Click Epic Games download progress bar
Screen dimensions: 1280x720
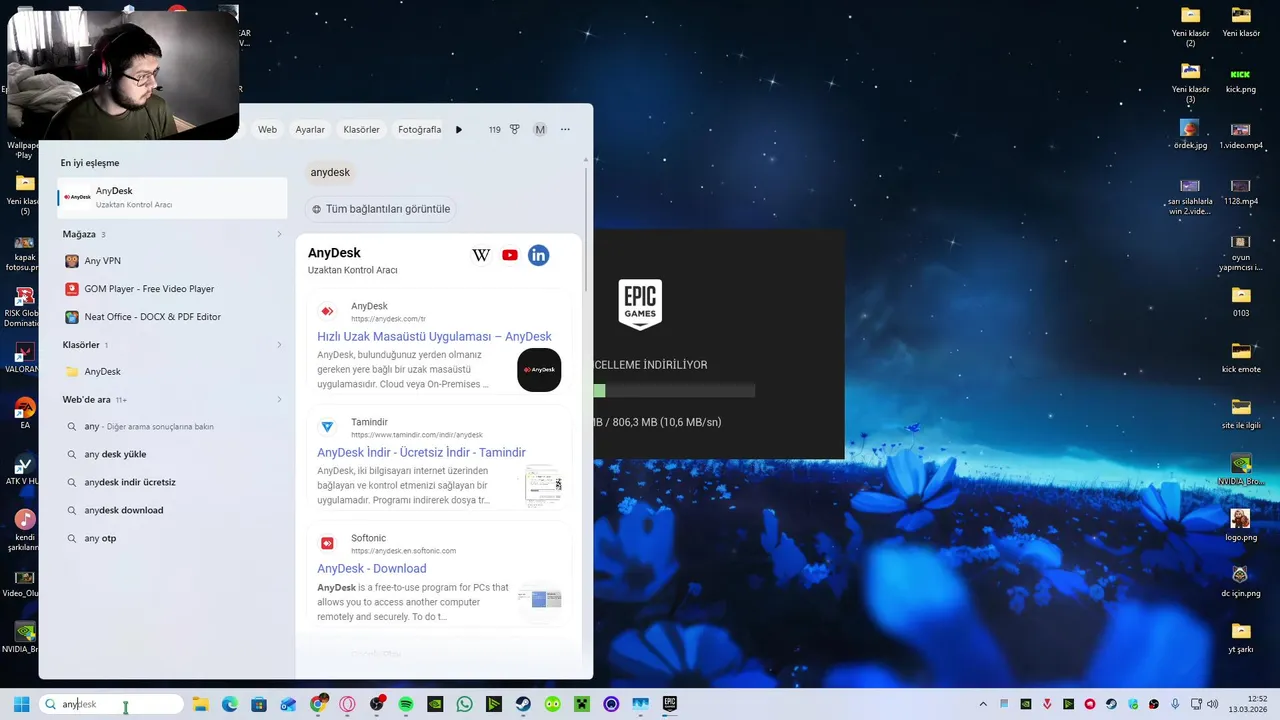pyautogui.click(x=674, y=391)
